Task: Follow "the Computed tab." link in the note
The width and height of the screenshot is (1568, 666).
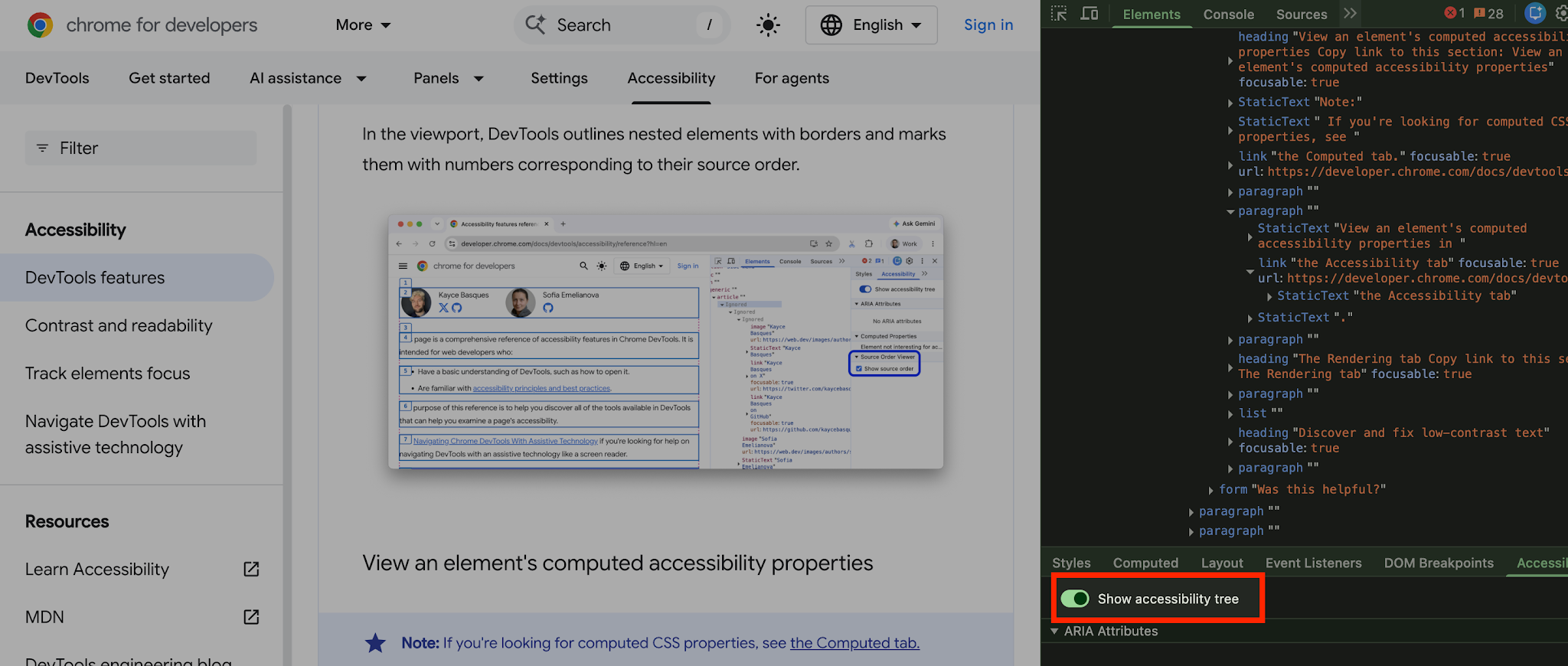Action: [x=854, y=643]
